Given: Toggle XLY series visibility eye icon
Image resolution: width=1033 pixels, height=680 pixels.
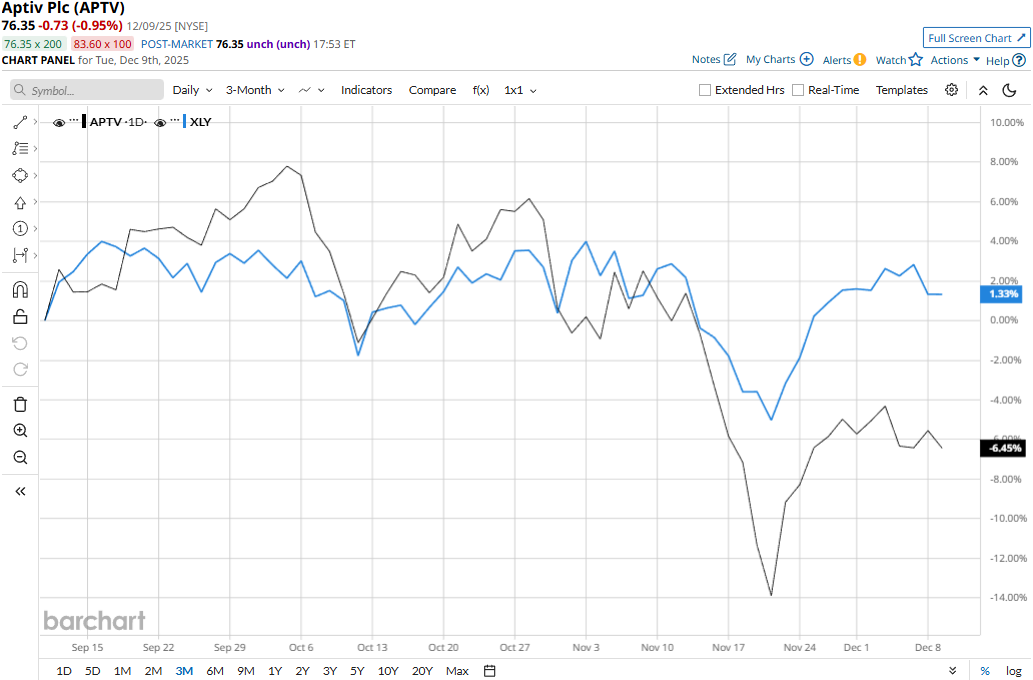Looking at the screenshot, I should 159,123.
